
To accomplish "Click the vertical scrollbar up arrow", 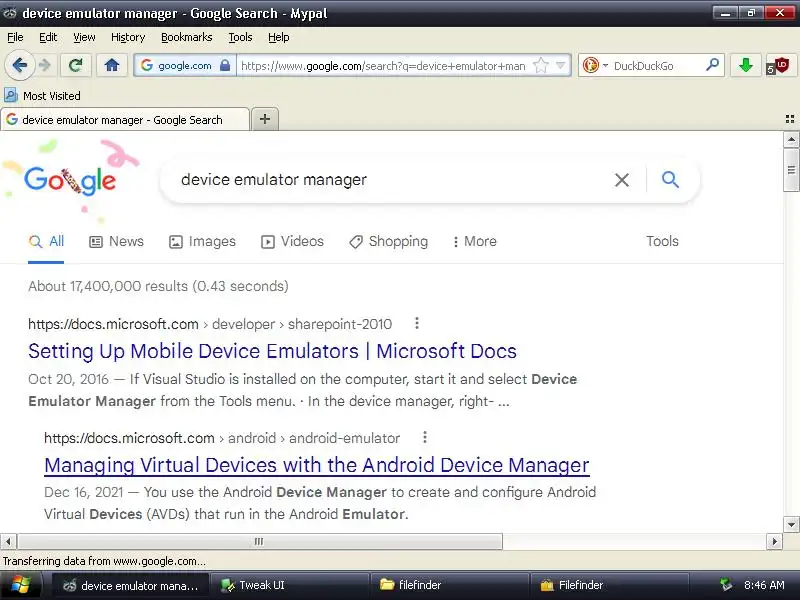I will 791,139.
